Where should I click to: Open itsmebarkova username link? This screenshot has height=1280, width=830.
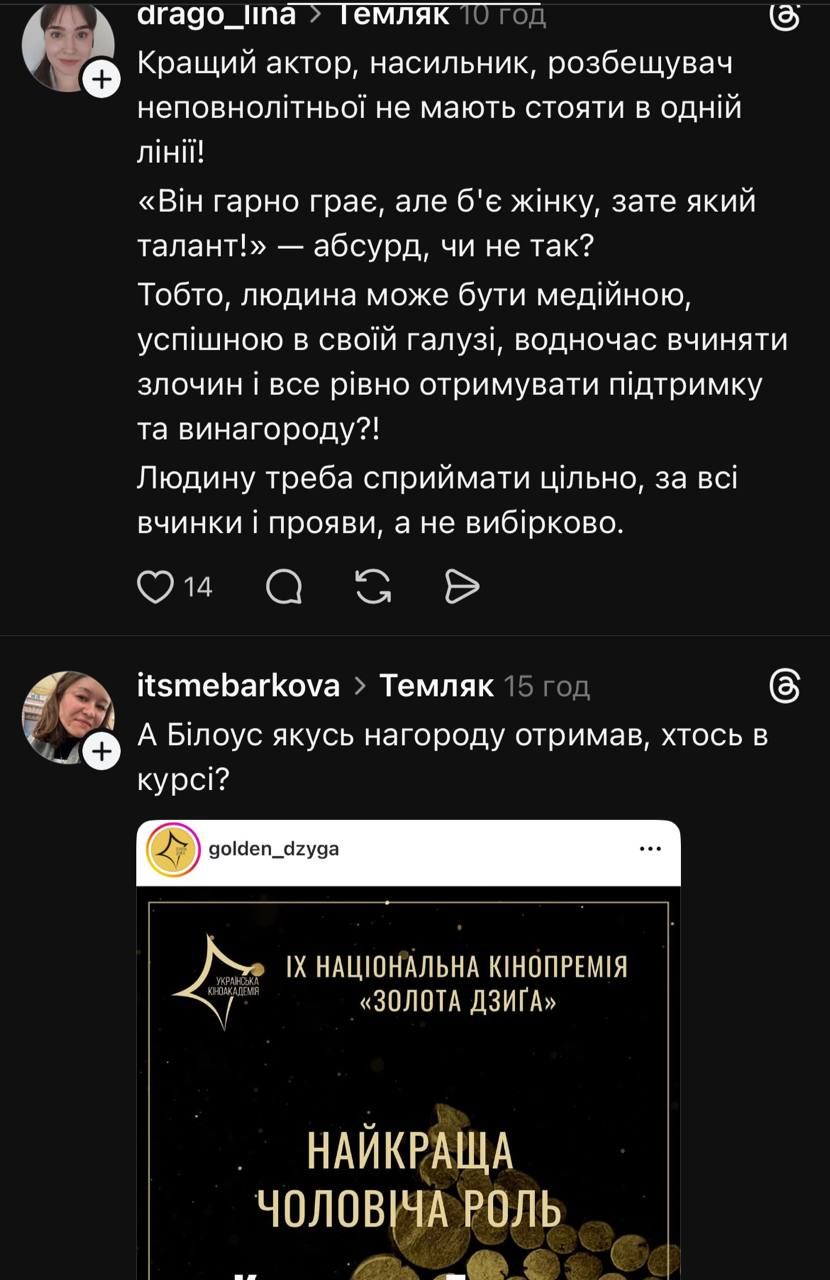[238, 687]
